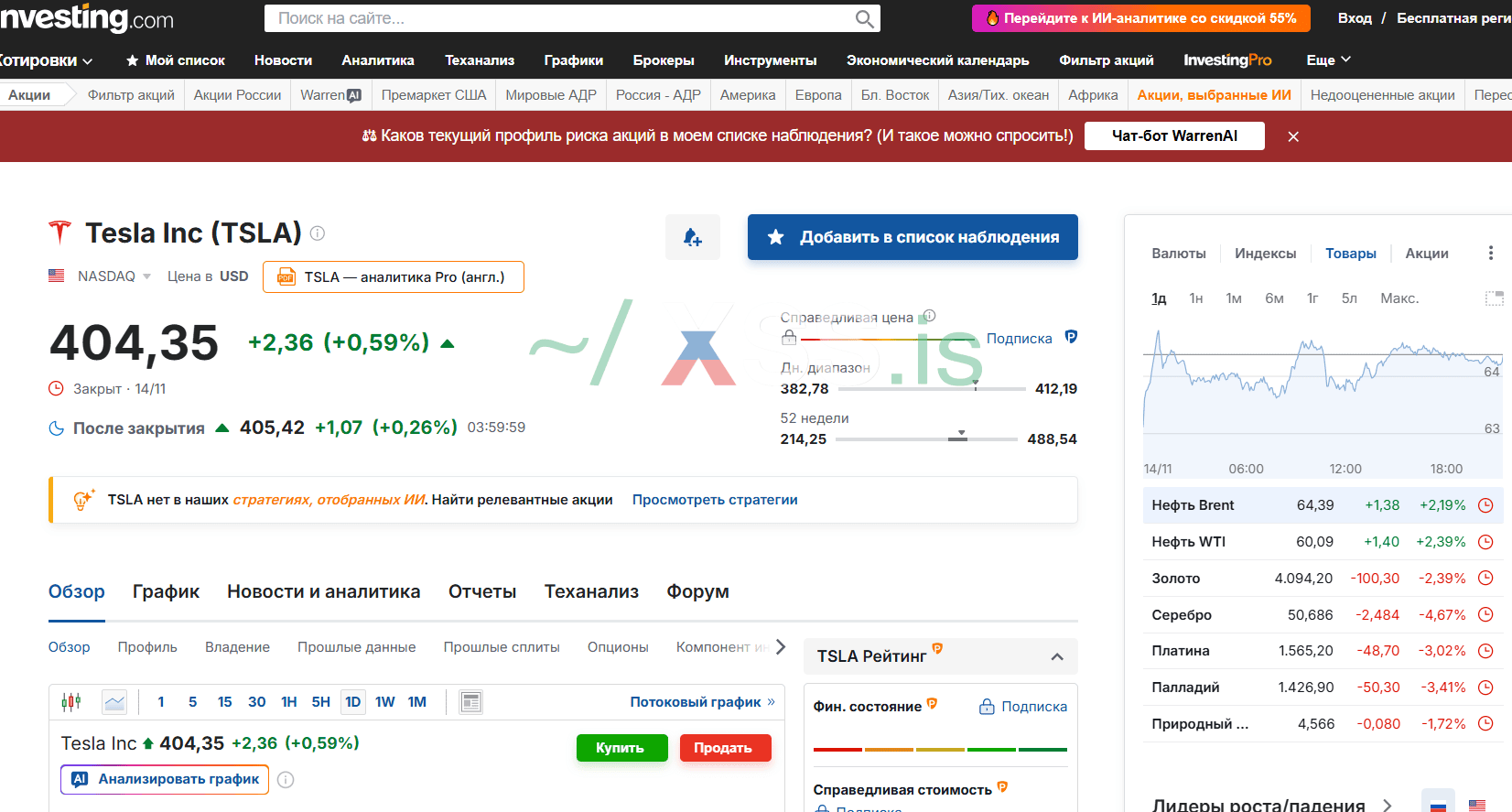Screen dimensions: 1512x812
Task: Open the Котировки dropdown menu
Action: click(46, 60)
